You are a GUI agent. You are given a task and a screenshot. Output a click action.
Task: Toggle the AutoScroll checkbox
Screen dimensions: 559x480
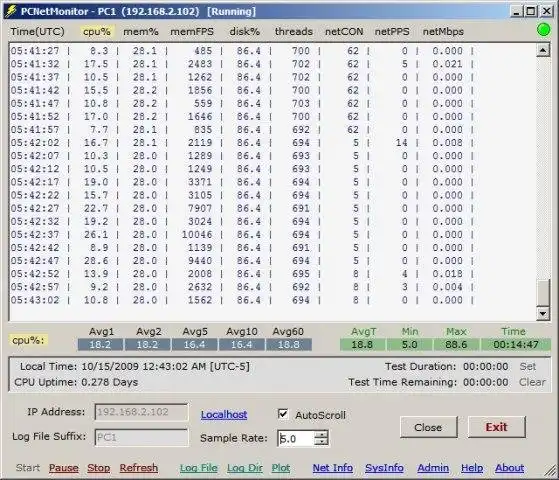coord(283,414)
